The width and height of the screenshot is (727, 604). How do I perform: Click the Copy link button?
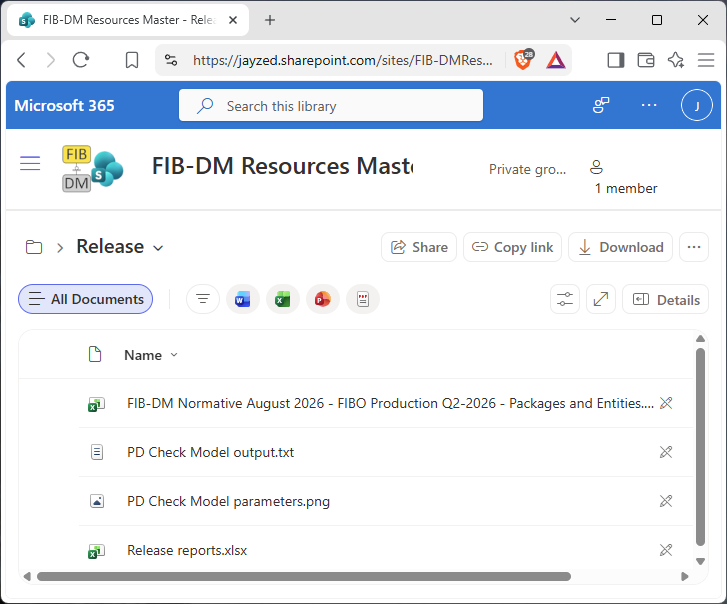click(x=512, y=247)
